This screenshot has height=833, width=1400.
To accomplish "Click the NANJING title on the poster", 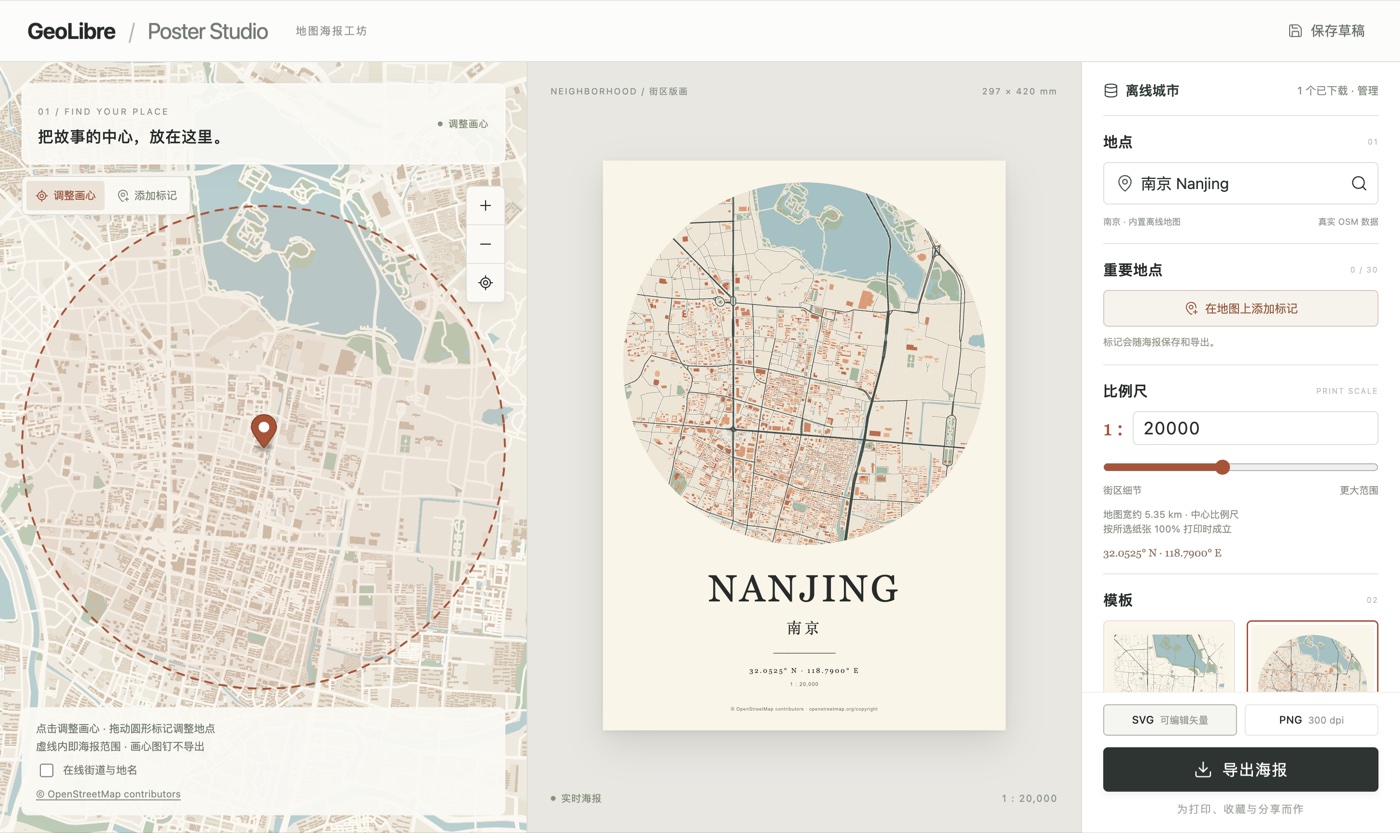I will pyautogui.click(x=804, y=588).
